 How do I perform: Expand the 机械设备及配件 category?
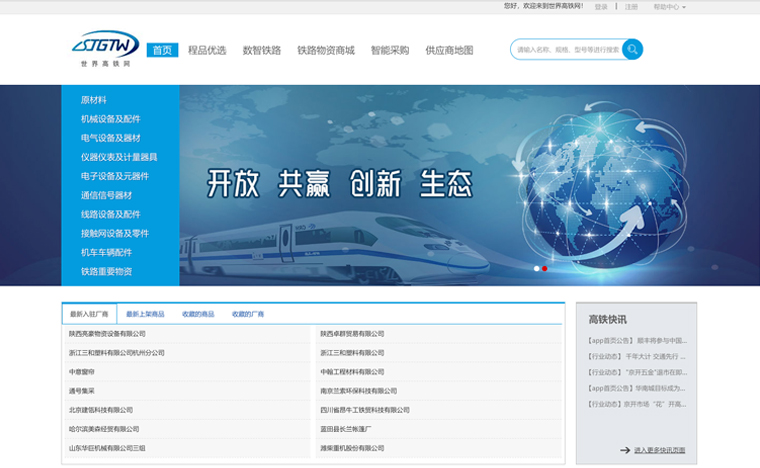click(x=110, y=119)
